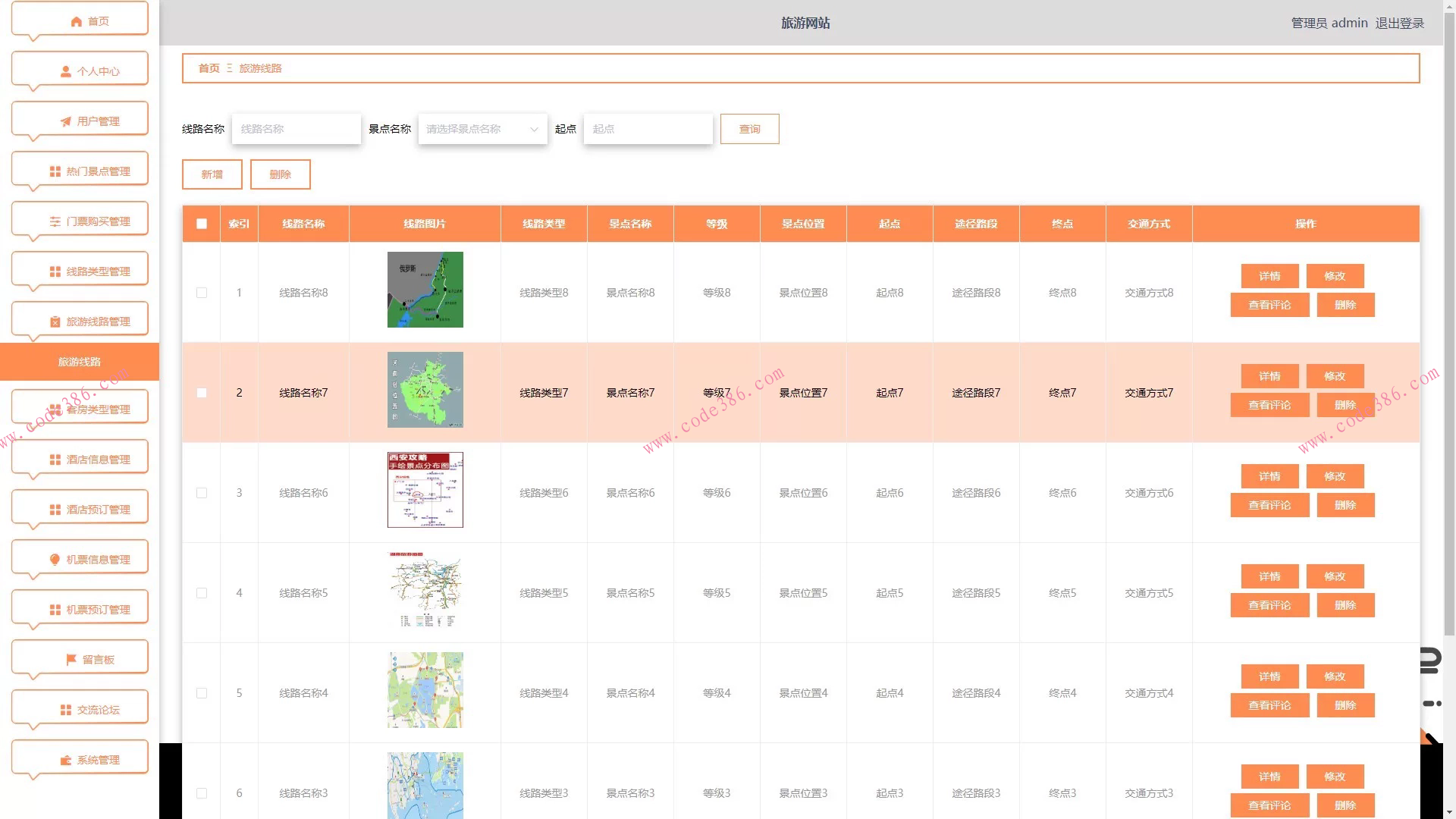Check the checkbox for row 线路名称6
The image size is (1456, 819).
click(x=201, y=493)
